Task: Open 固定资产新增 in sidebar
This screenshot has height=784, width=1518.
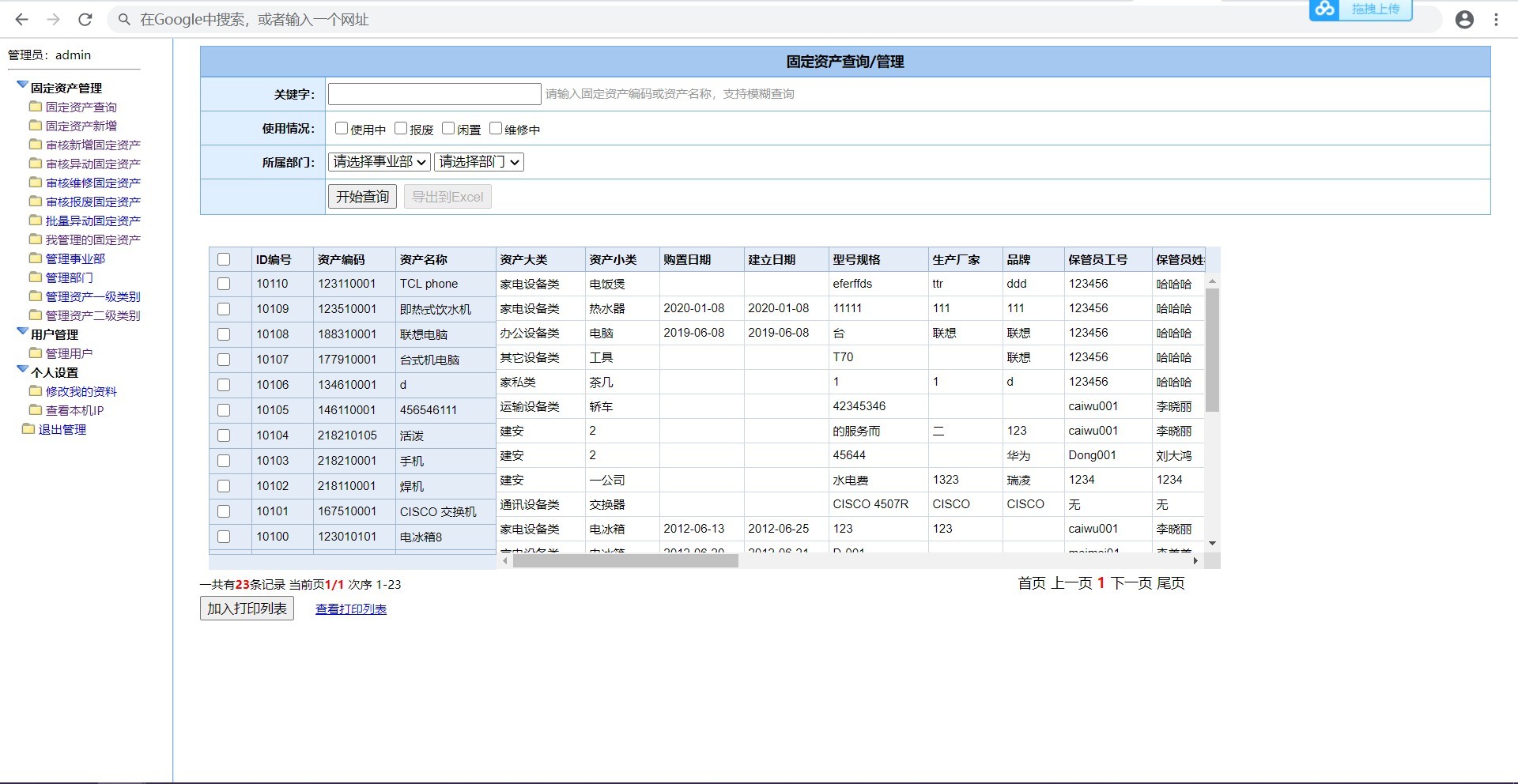Action: (x=81, y=126)
